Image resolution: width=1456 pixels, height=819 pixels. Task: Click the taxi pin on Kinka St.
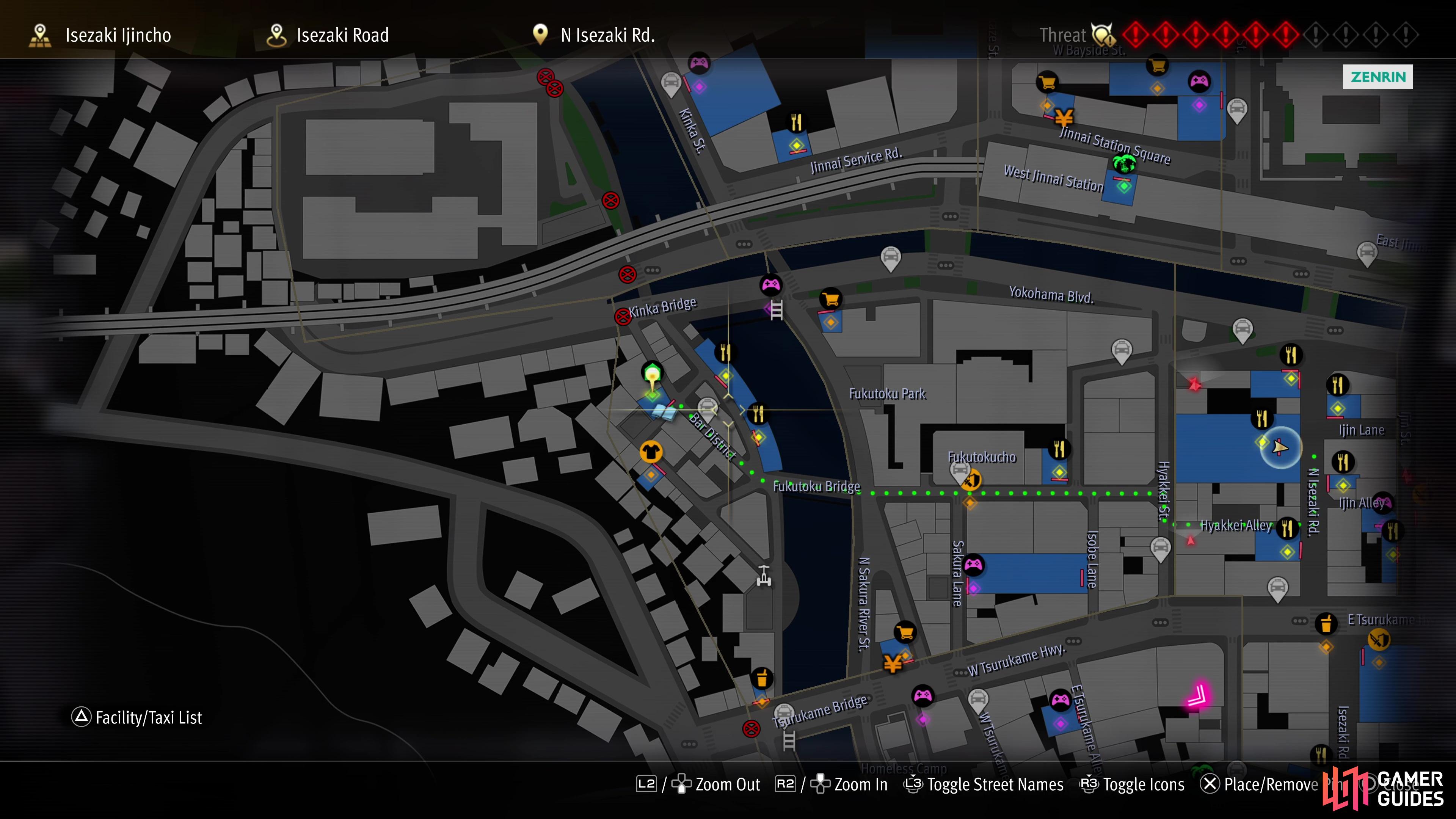(x=671, y=85)
